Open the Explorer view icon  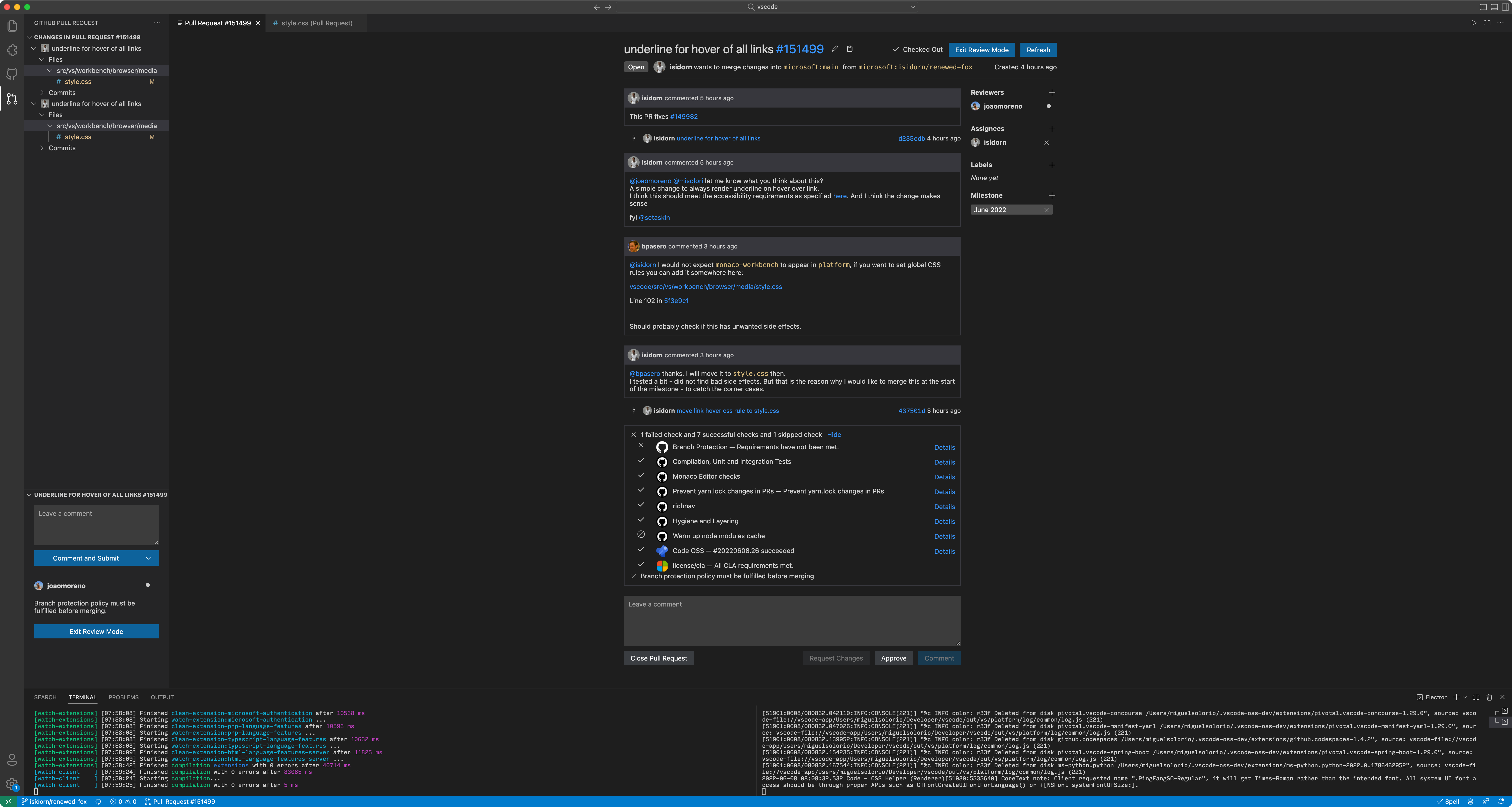[12, 26]
